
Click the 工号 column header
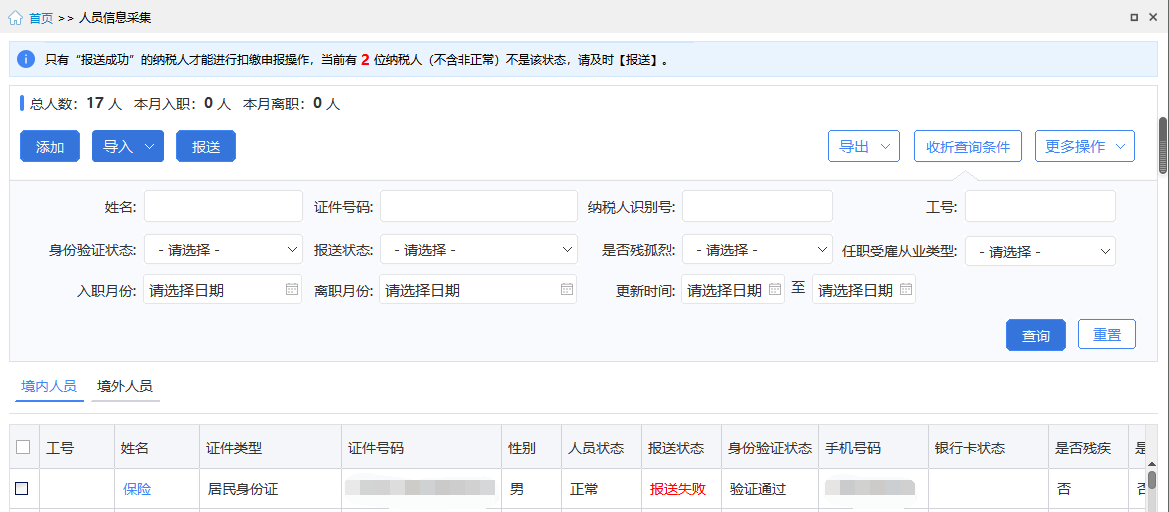[x=77, y=447]
